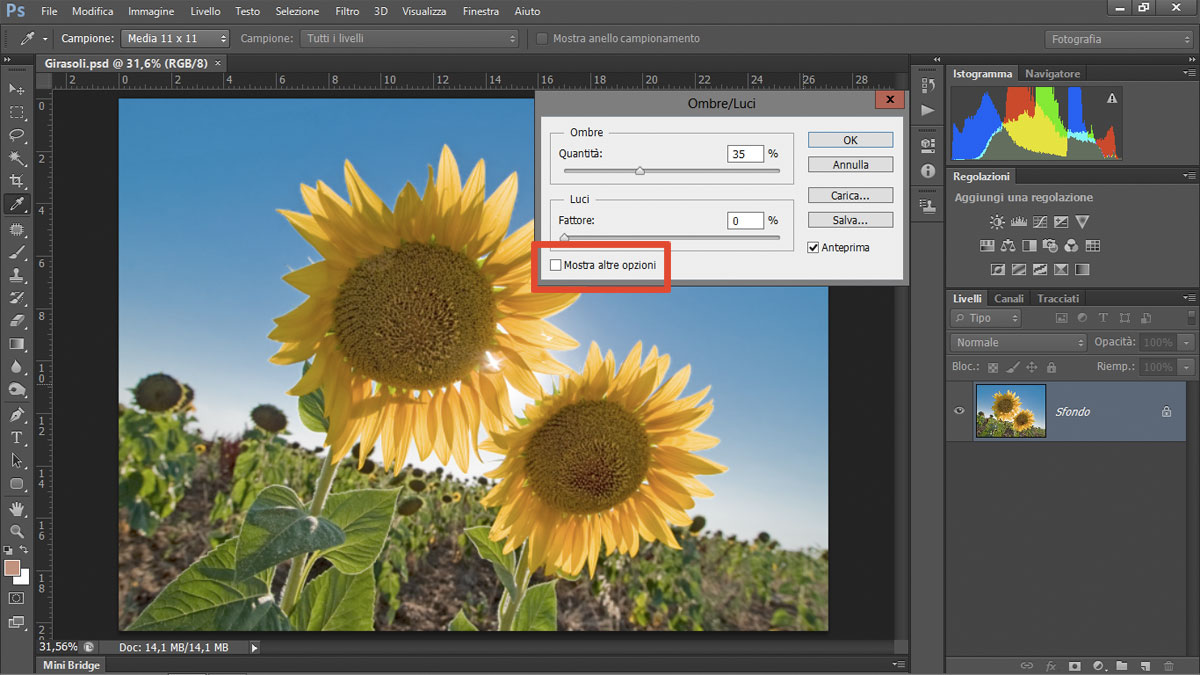The image size is (1200, 675).
Task: Add a Color Balance adjustment
Action: [x=1008, y=246]
